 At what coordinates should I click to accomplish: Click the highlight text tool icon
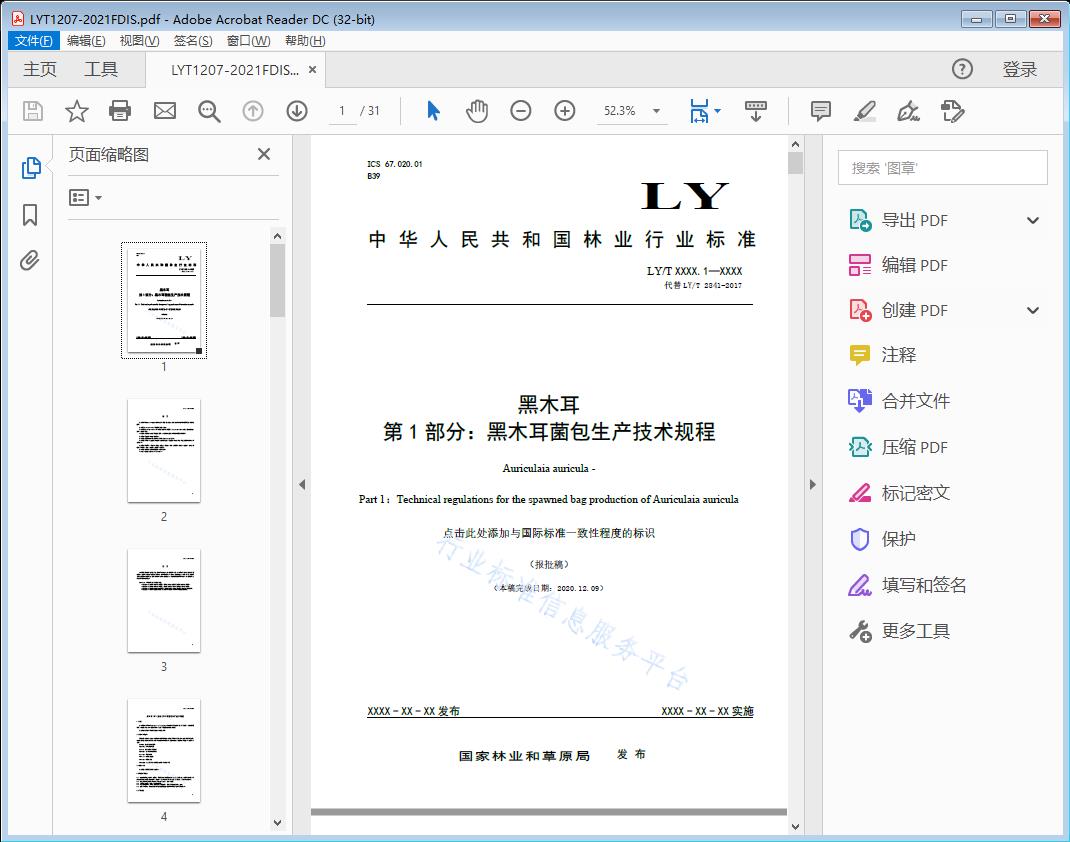[x=864, y=111]
